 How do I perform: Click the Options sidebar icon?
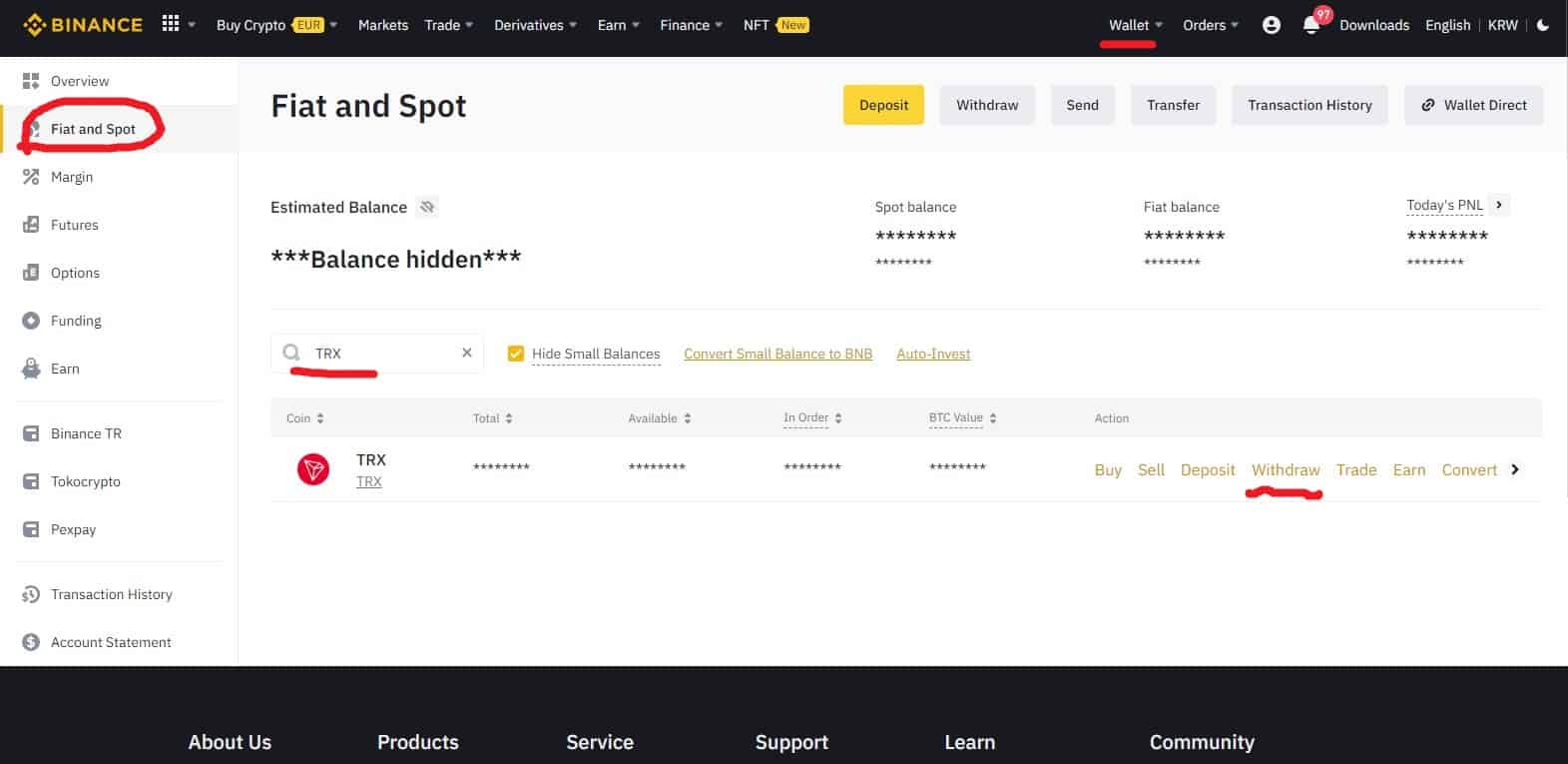pos(31,273)
